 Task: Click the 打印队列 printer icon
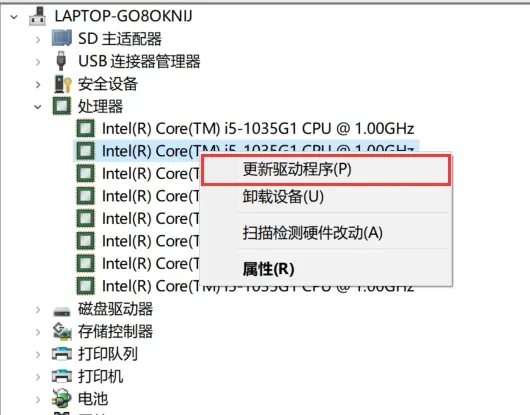click(x=62, y=354)
